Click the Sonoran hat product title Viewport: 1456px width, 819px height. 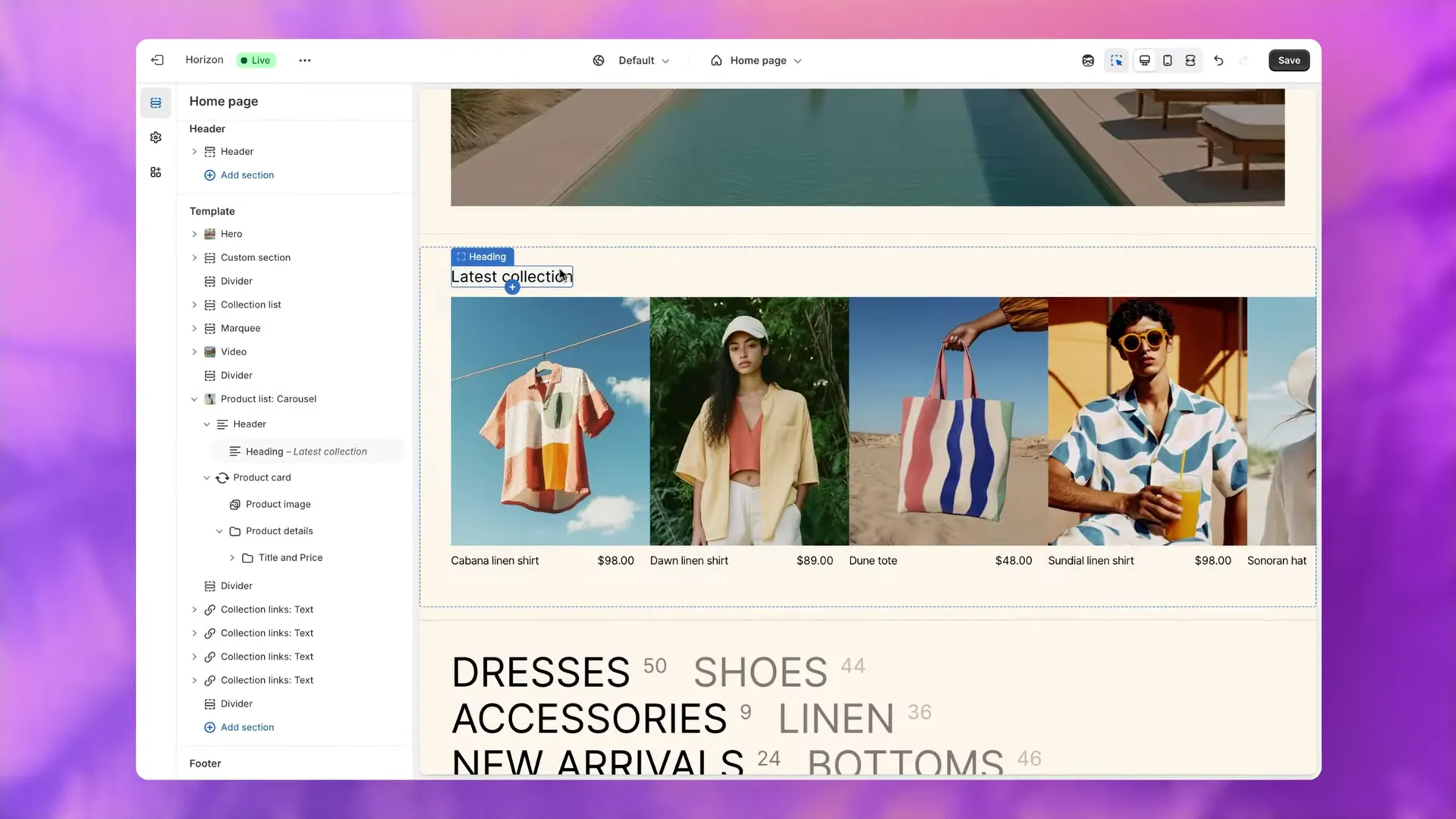[x=1276, y=560]
